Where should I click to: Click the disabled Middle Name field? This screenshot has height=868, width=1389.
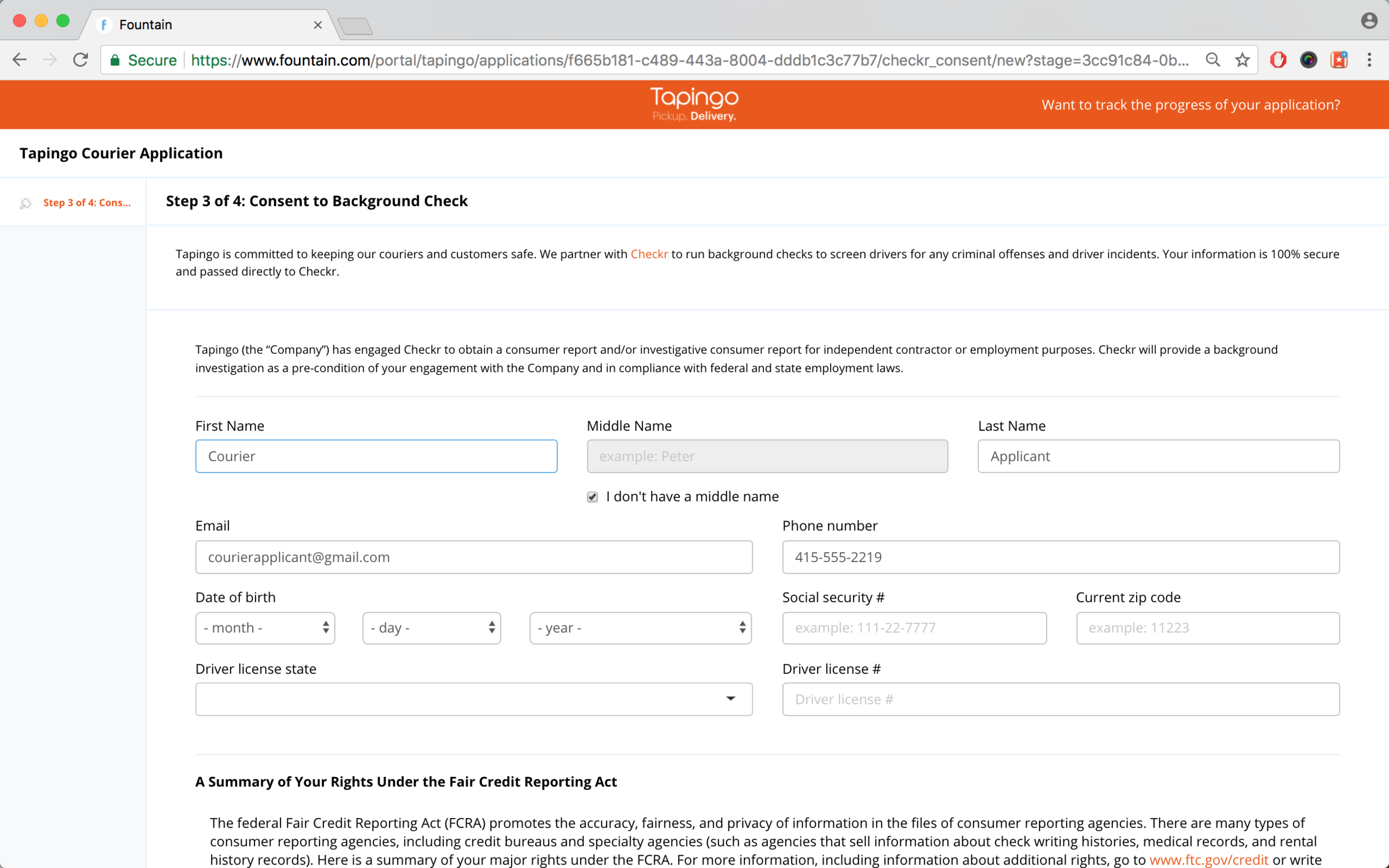tap(767, 456)
